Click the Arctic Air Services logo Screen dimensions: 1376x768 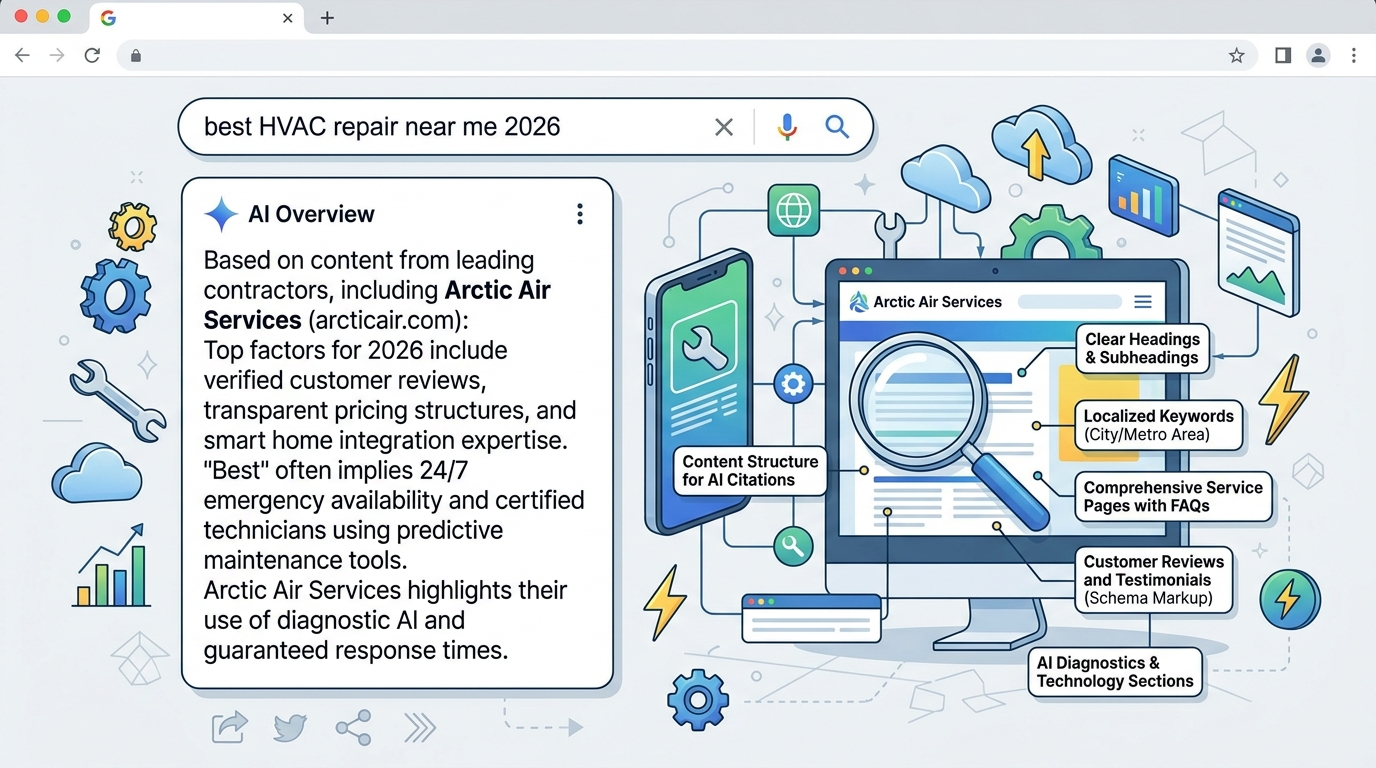pyautogui.click(x=857, y=302)
